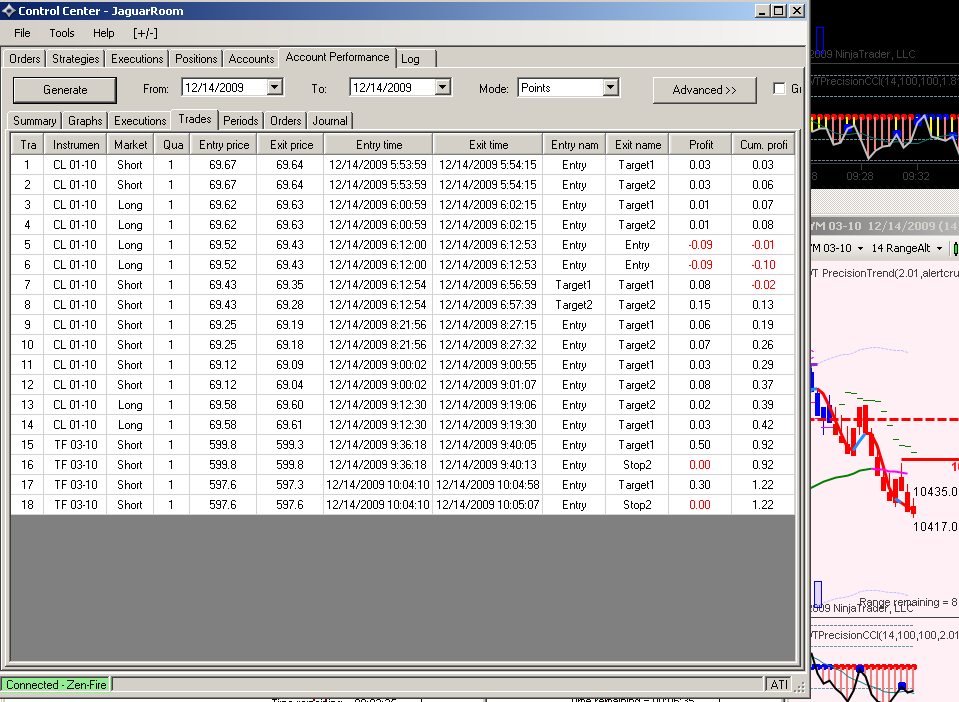Sort by the Market column header

(130, 145)
